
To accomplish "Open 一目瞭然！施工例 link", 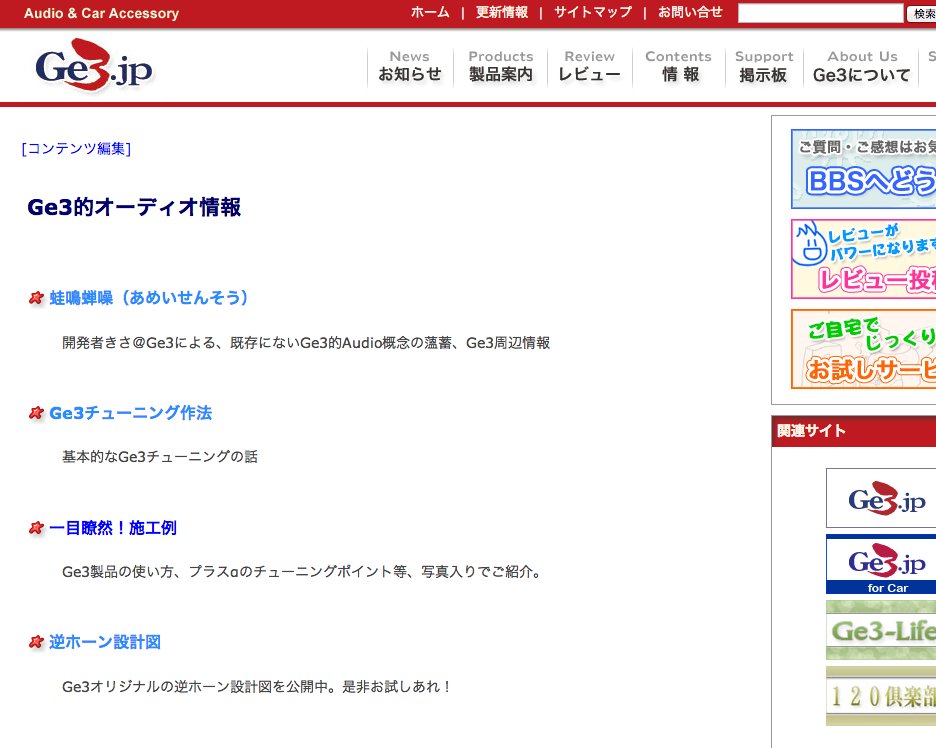I will [x=113, y=528].
